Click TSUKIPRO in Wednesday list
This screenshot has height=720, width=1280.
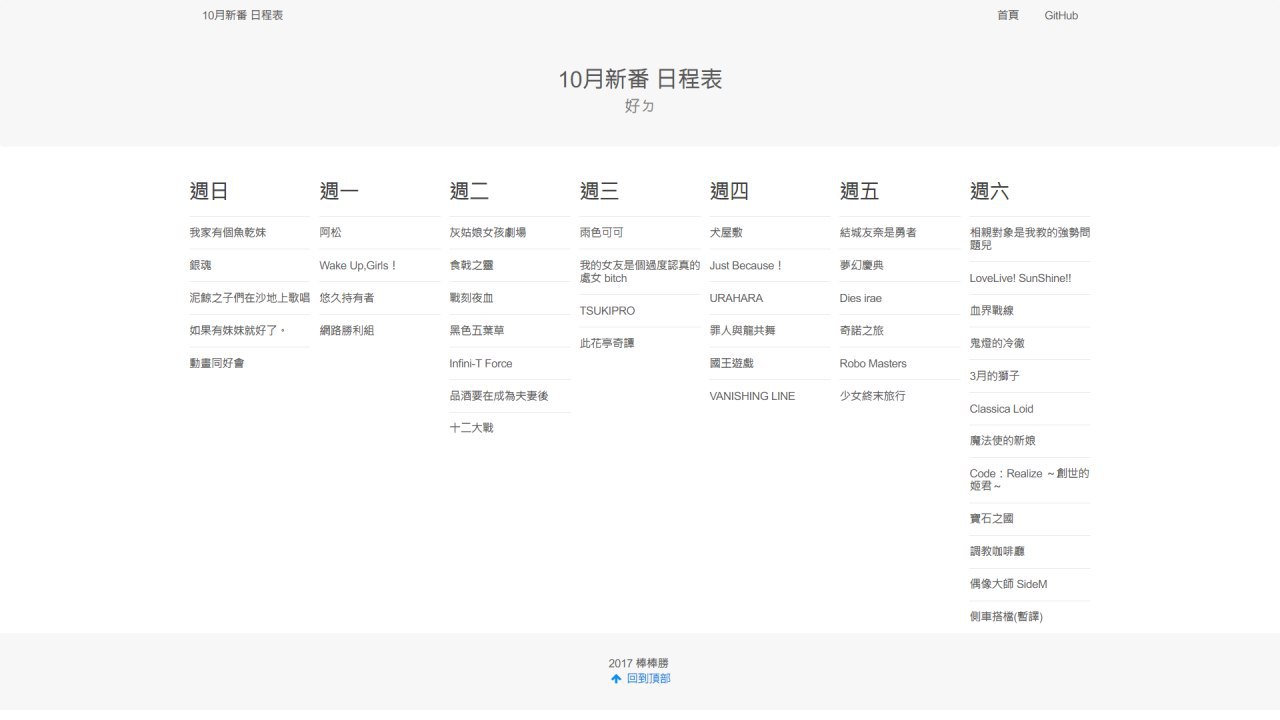[x=607, y=311]
